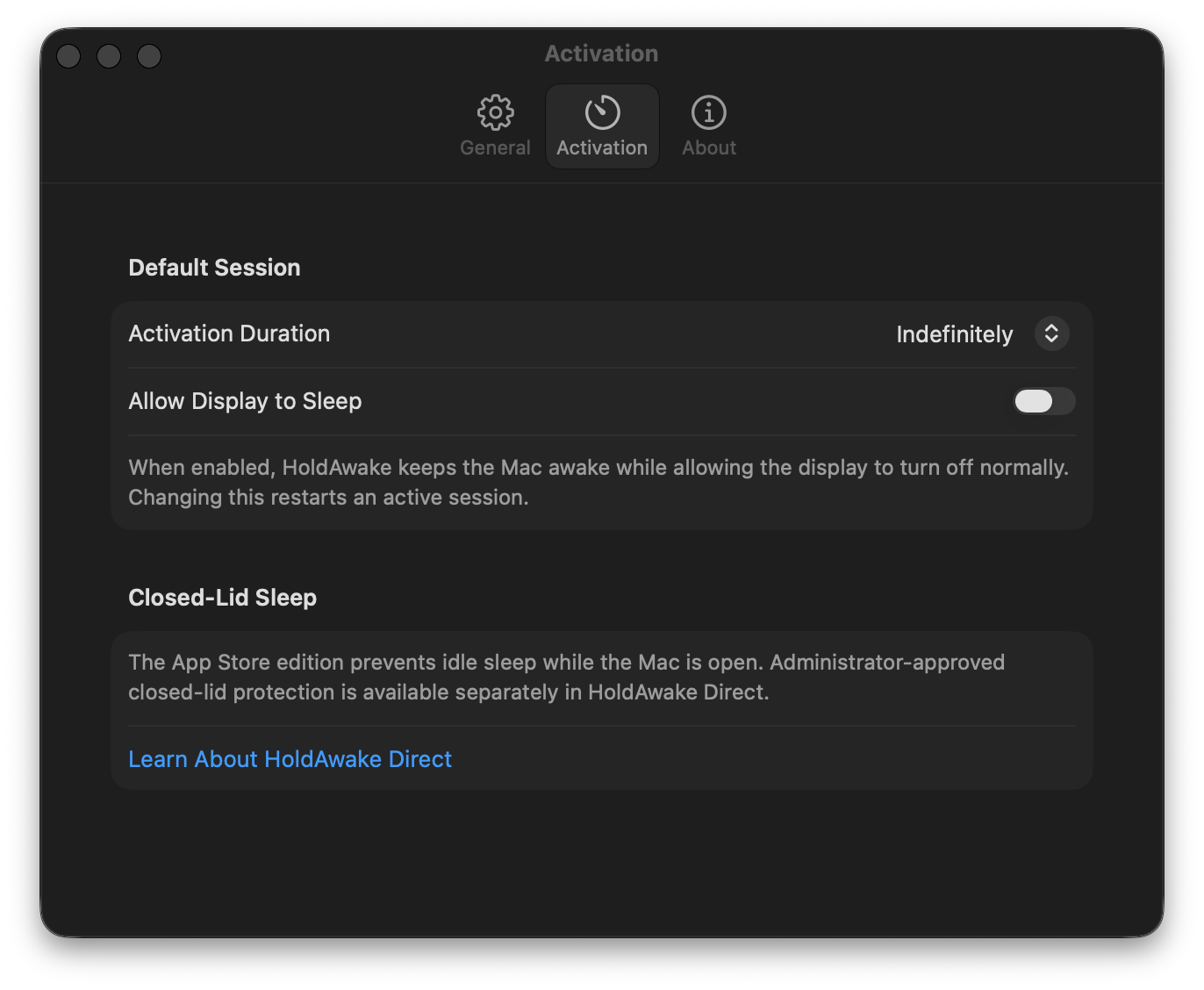Viewport: 1204px width, 990px height.
Task: Click the Allow Display to Sleep label
Action: (x=245, y=401)
